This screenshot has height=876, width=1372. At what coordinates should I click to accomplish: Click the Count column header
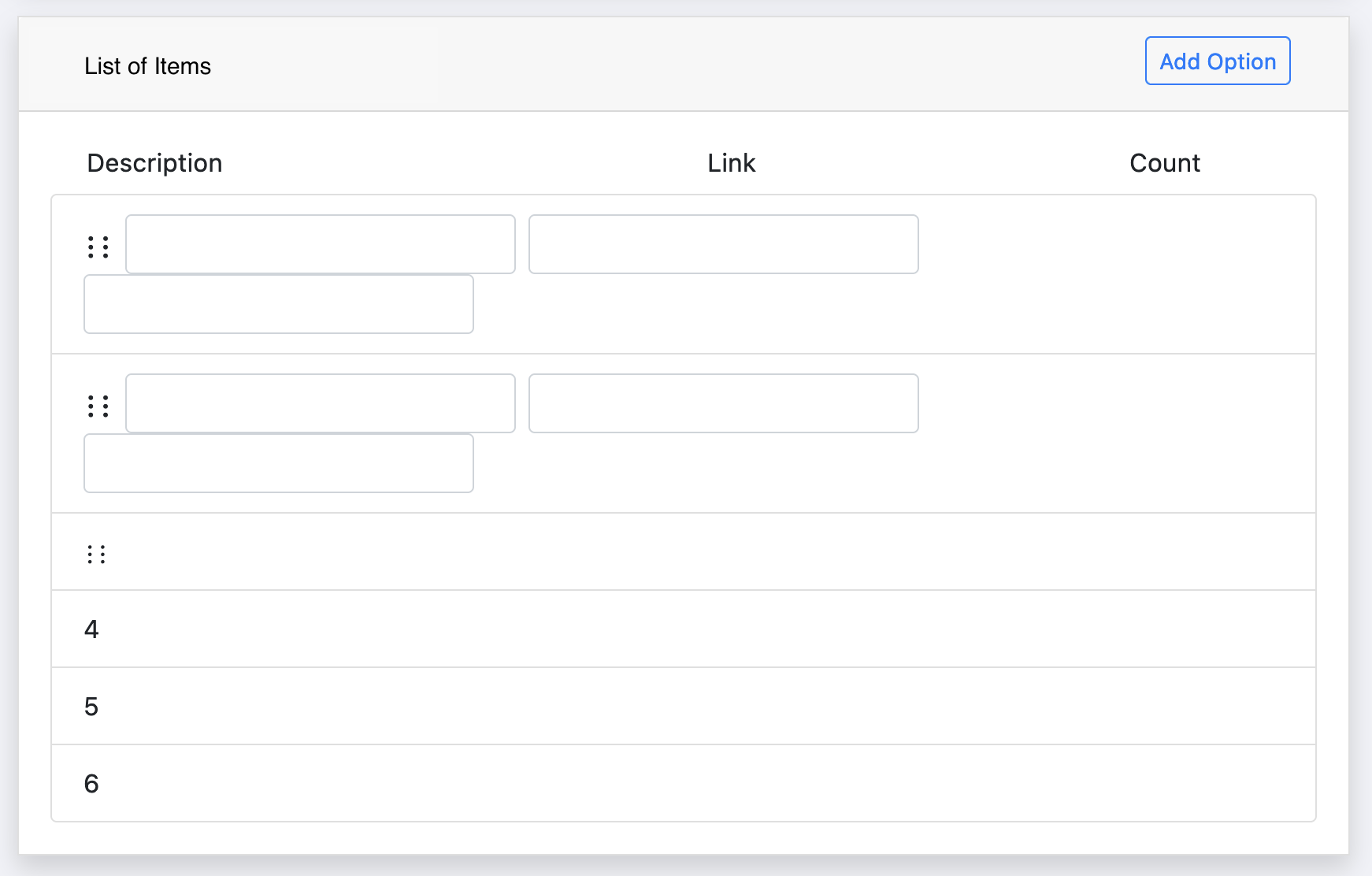point(1165,163)
